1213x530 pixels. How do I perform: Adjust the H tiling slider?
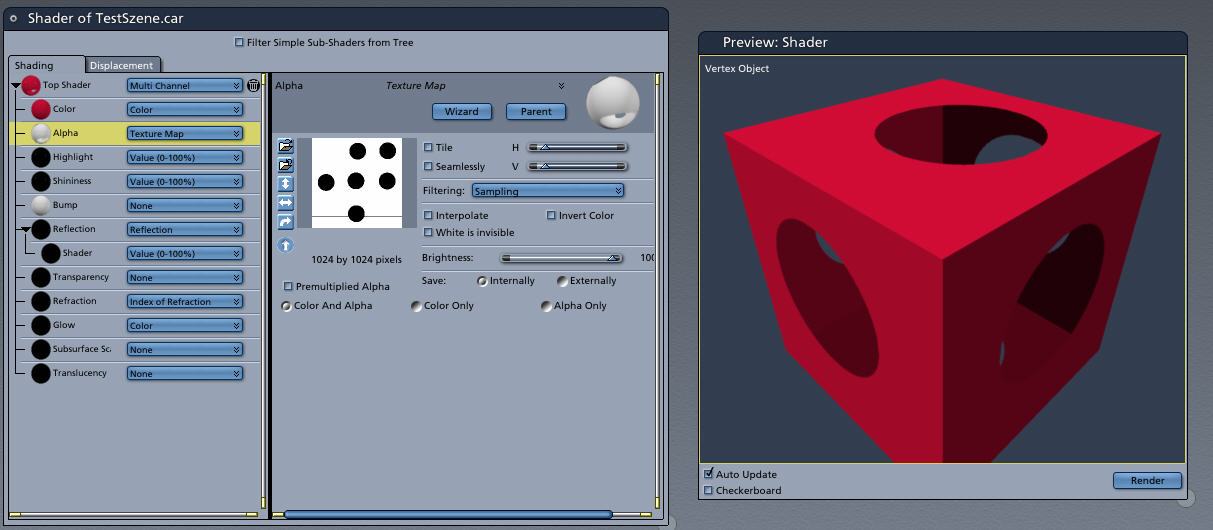pos(577,147)
